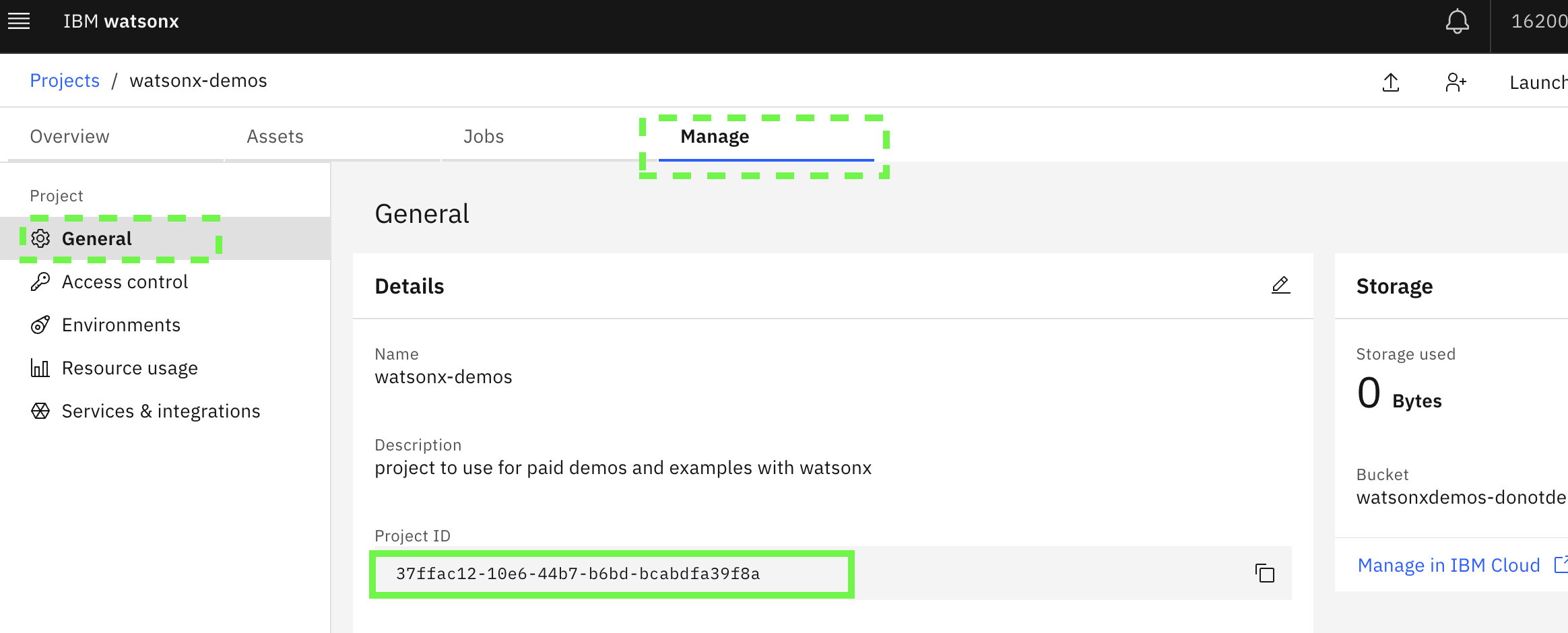Add collaborator via person-plus icon
Viewport: 1568px width, 633px height.
[x=1456, y=82]
